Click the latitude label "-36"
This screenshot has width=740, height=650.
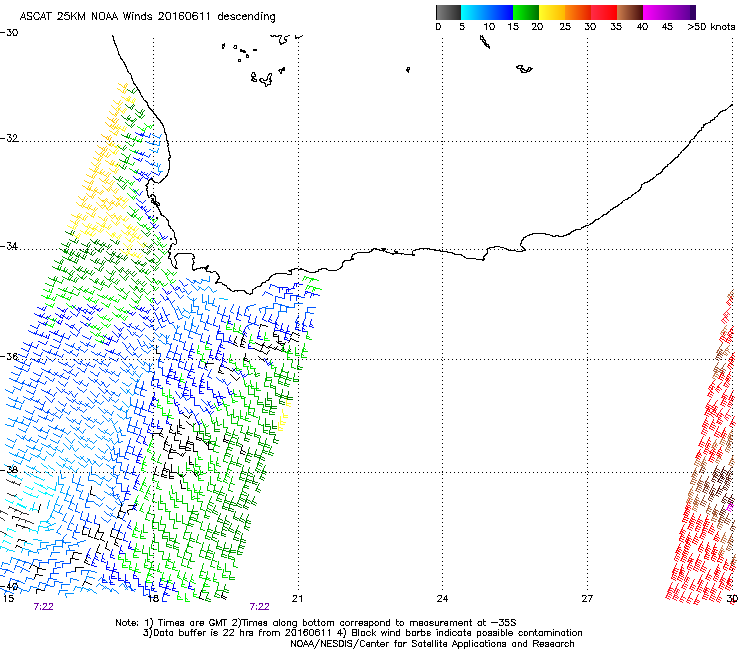click(9, 356)
